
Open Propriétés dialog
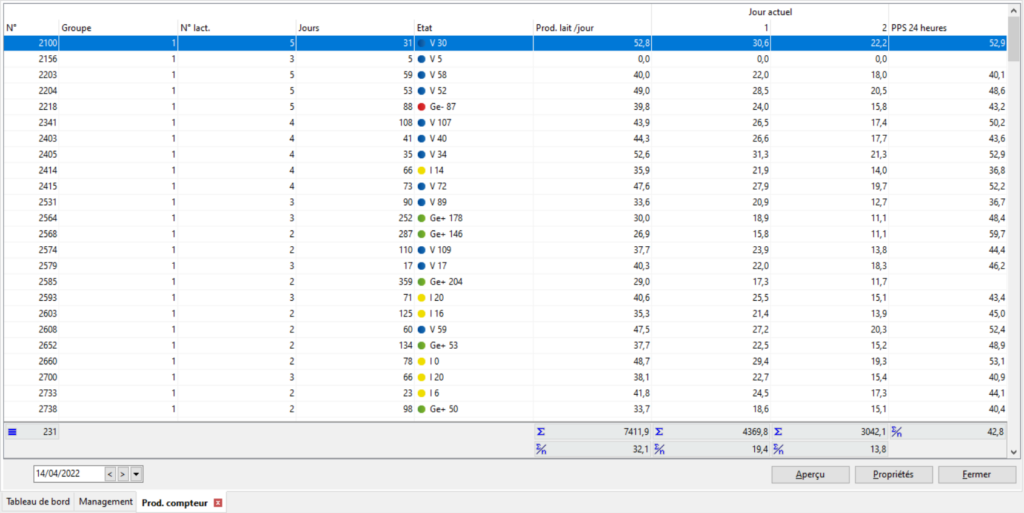(x=892, y=474)
